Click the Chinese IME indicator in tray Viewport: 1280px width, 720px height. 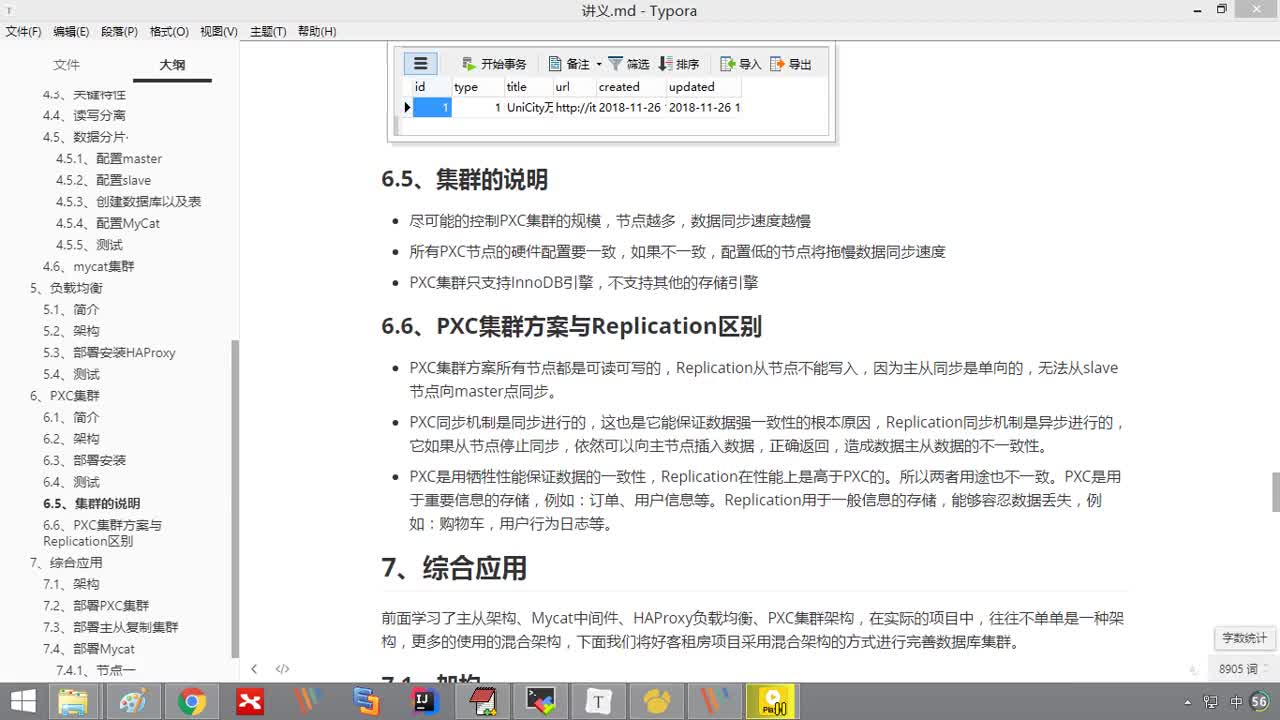[x=1237, y=702]
